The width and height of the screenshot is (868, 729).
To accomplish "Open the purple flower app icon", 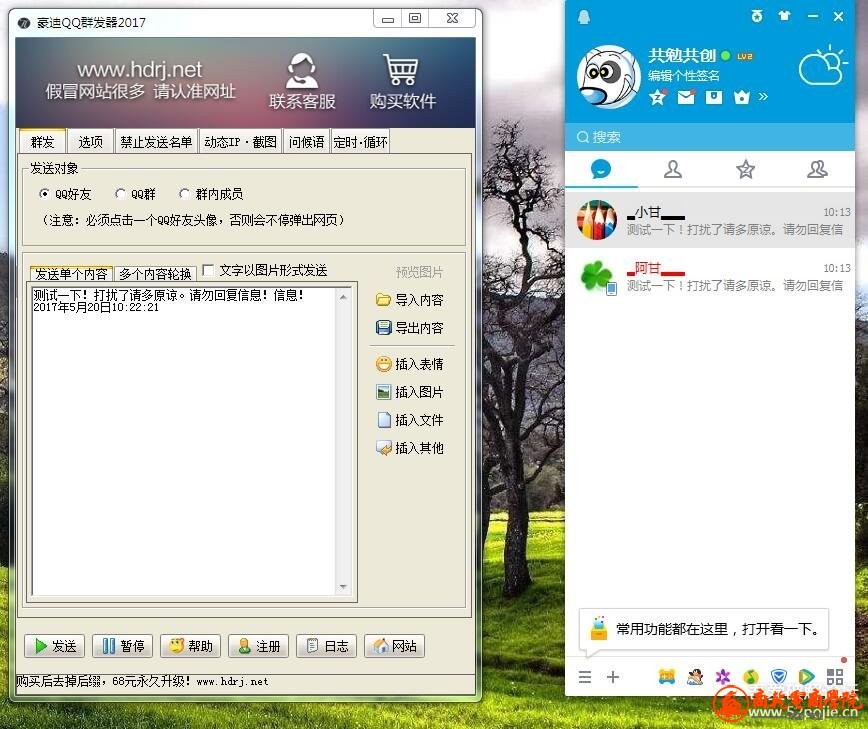I will tap(723, 676).
